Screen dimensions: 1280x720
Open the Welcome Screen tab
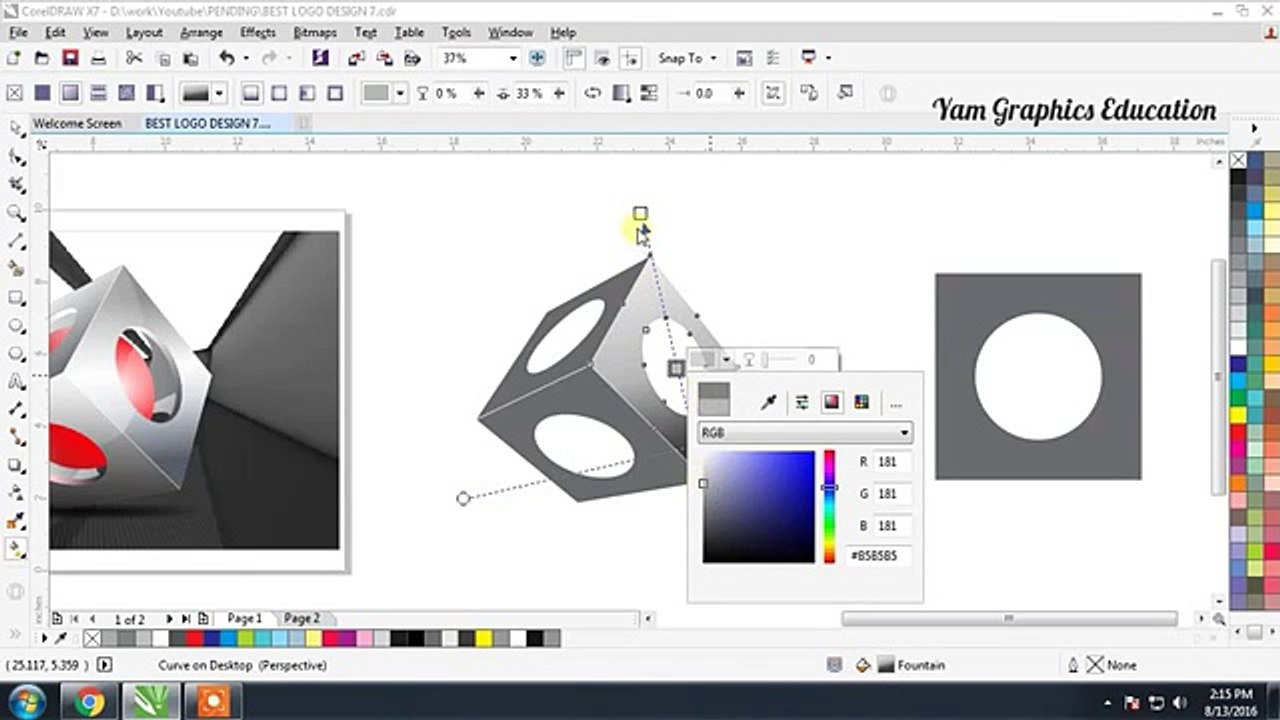point(77,123)
